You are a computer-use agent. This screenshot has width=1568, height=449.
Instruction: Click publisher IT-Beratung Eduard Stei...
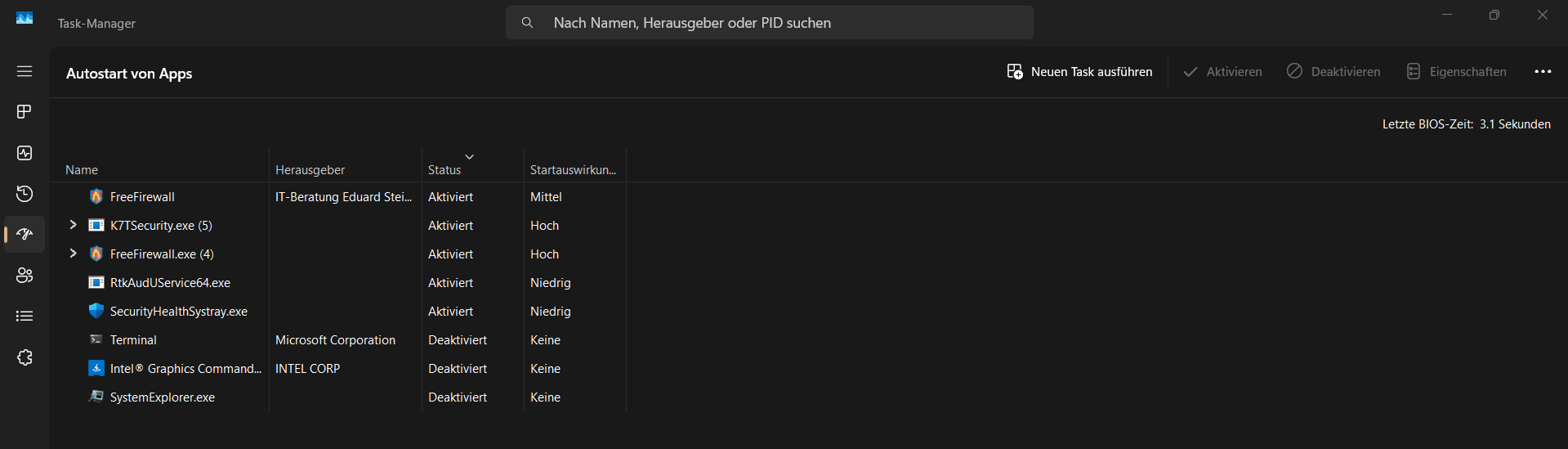click(343, 197)
